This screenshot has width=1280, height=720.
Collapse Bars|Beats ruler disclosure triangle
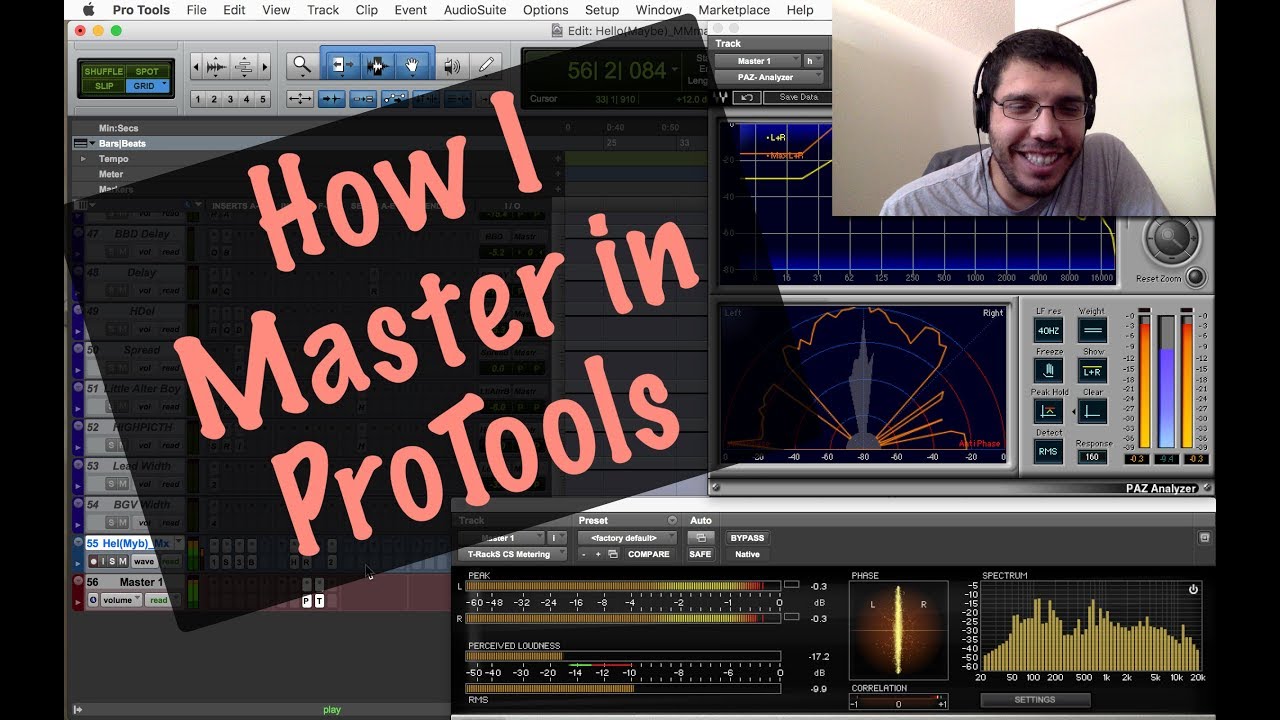pos(92,143)
